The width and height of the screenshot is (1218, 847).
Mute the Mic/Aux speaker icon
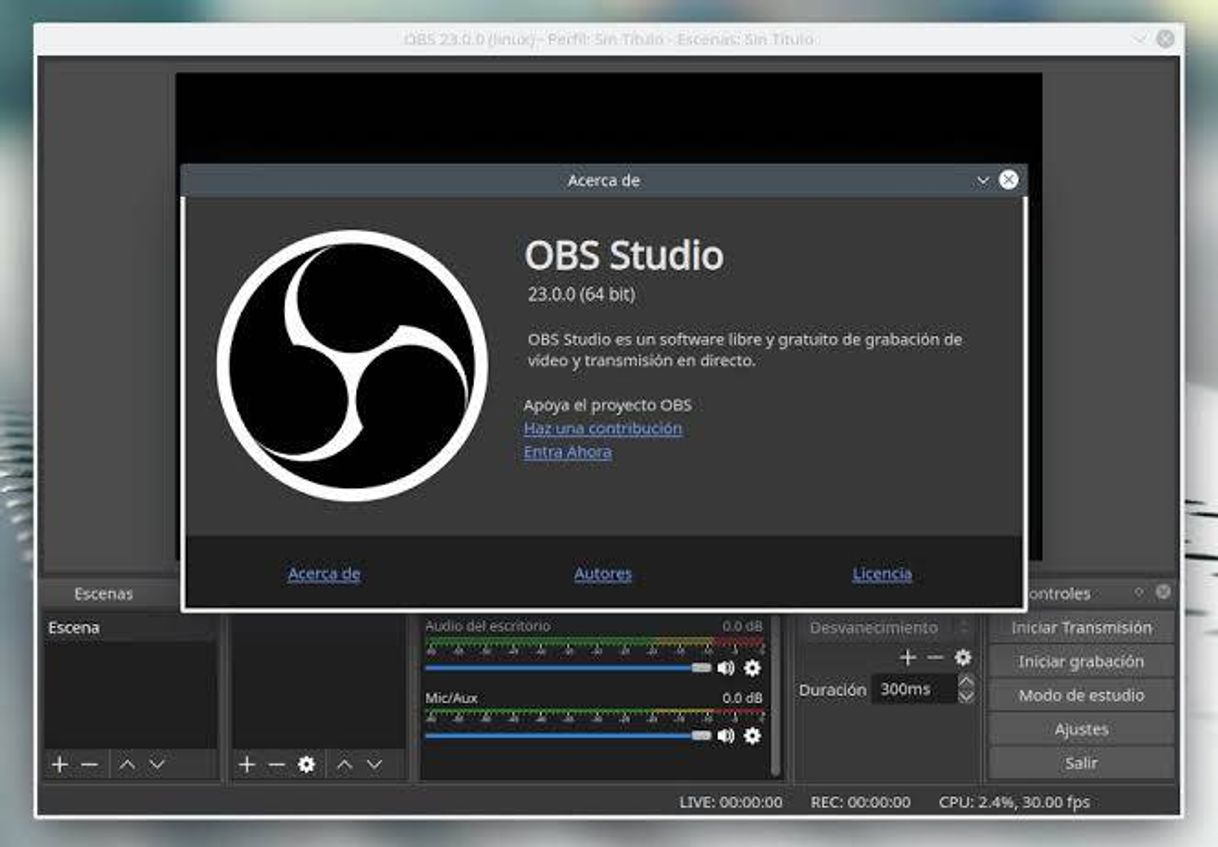pyautogui.click(x=724, y=736)
